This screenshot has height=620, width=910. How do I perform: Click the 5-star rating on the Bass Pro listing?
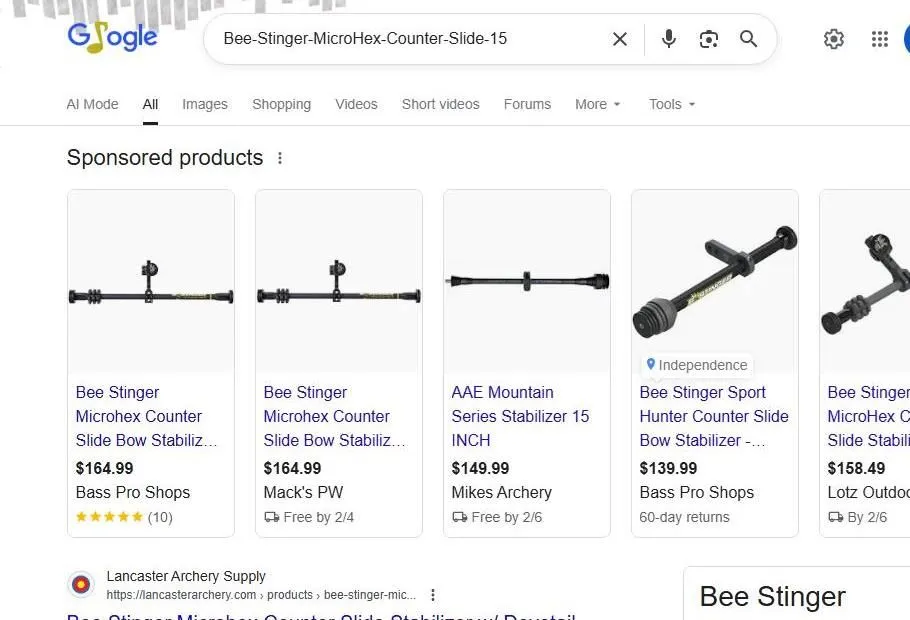pyautogui.click(x=110, y=517)
